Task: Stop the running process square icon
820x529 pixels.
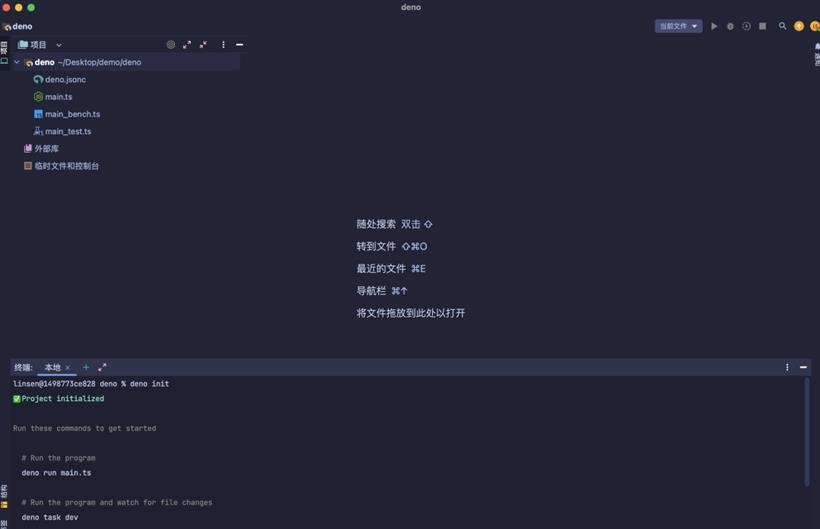Action: tap(762, 26)
